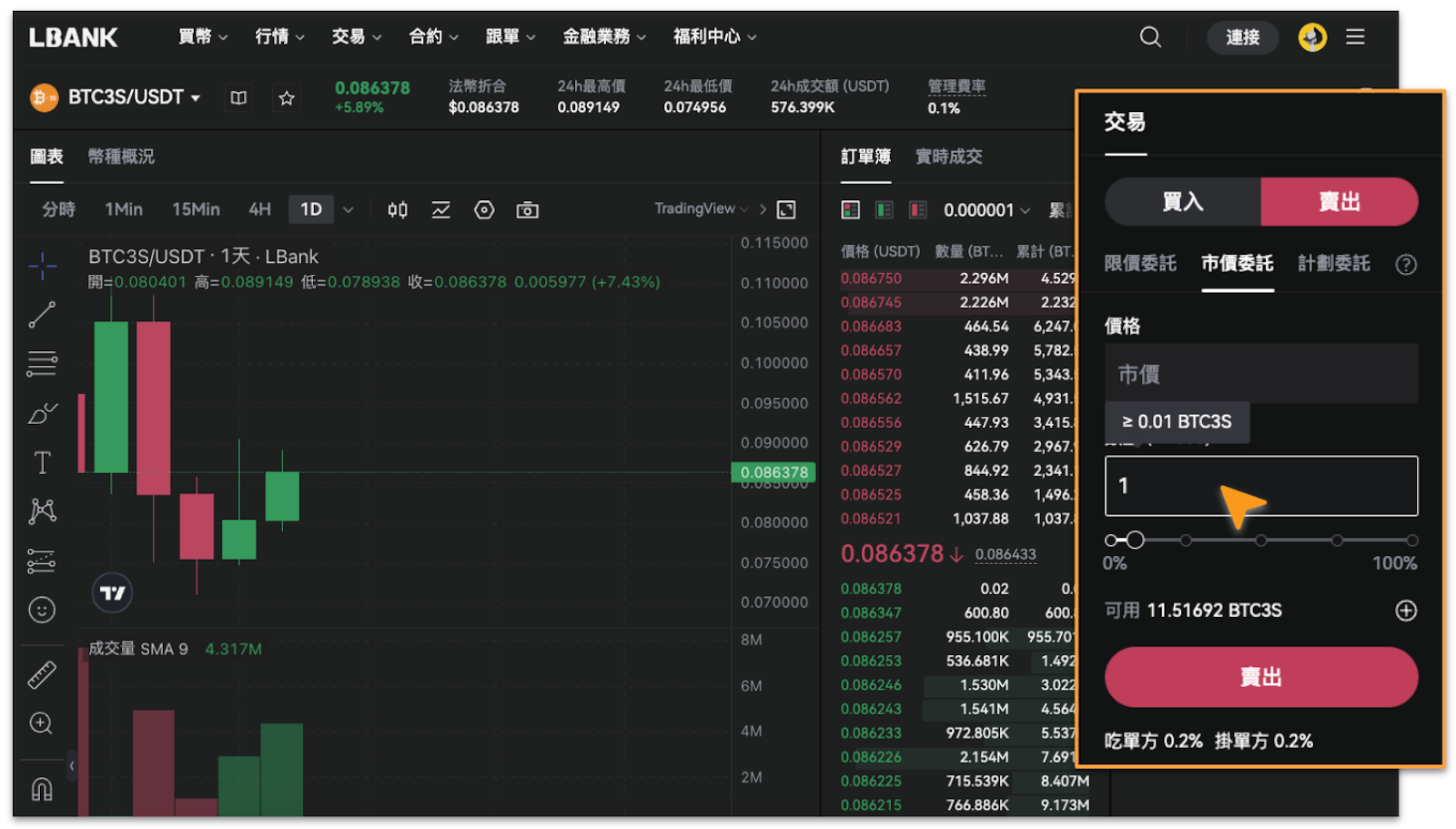Switch to the 訂單簿 tab

pos(865,157)
